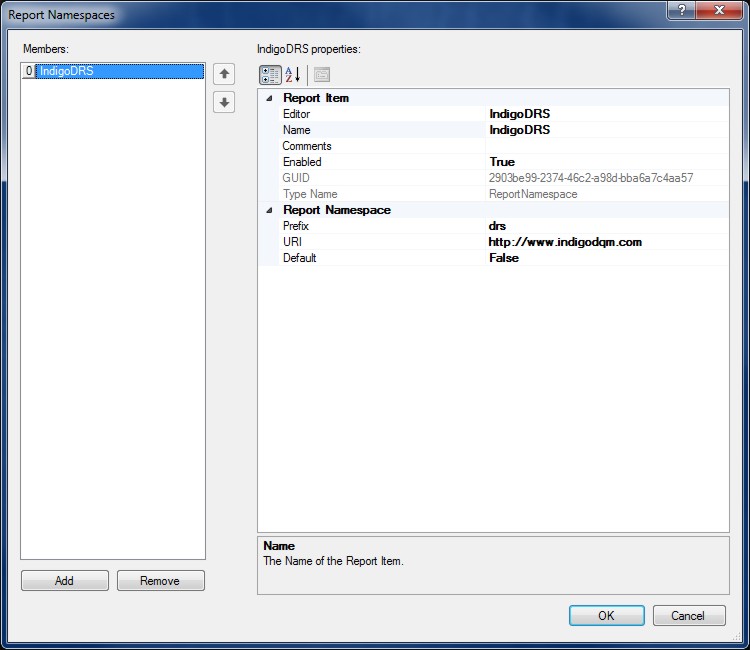Screen dimensions: 750x650
Task: Edit the Name property value field
Action: [606, 130]
